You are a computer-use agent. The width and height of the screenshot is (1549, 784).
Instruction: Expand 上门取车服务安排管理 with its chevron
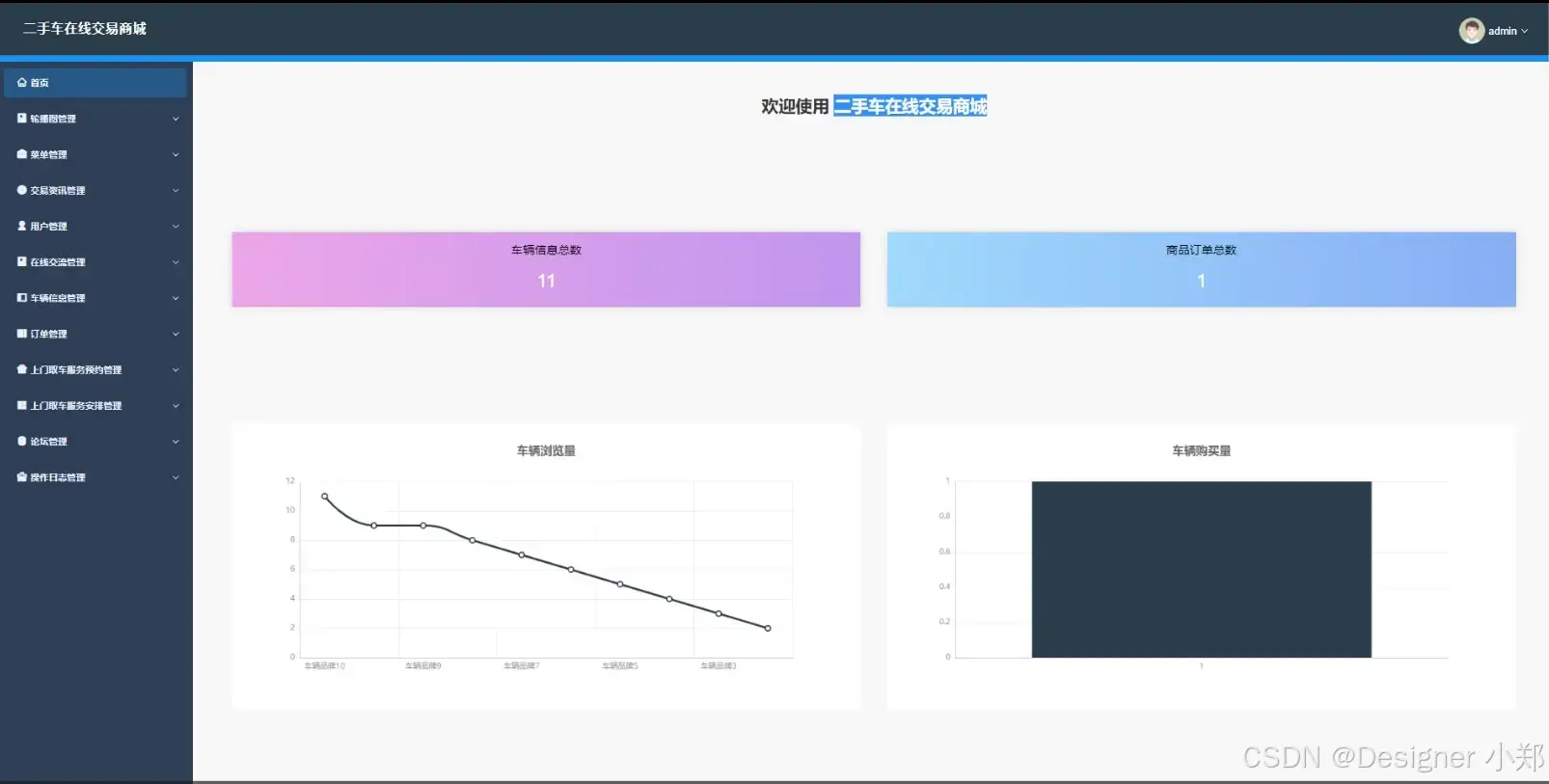click(176, 405)
